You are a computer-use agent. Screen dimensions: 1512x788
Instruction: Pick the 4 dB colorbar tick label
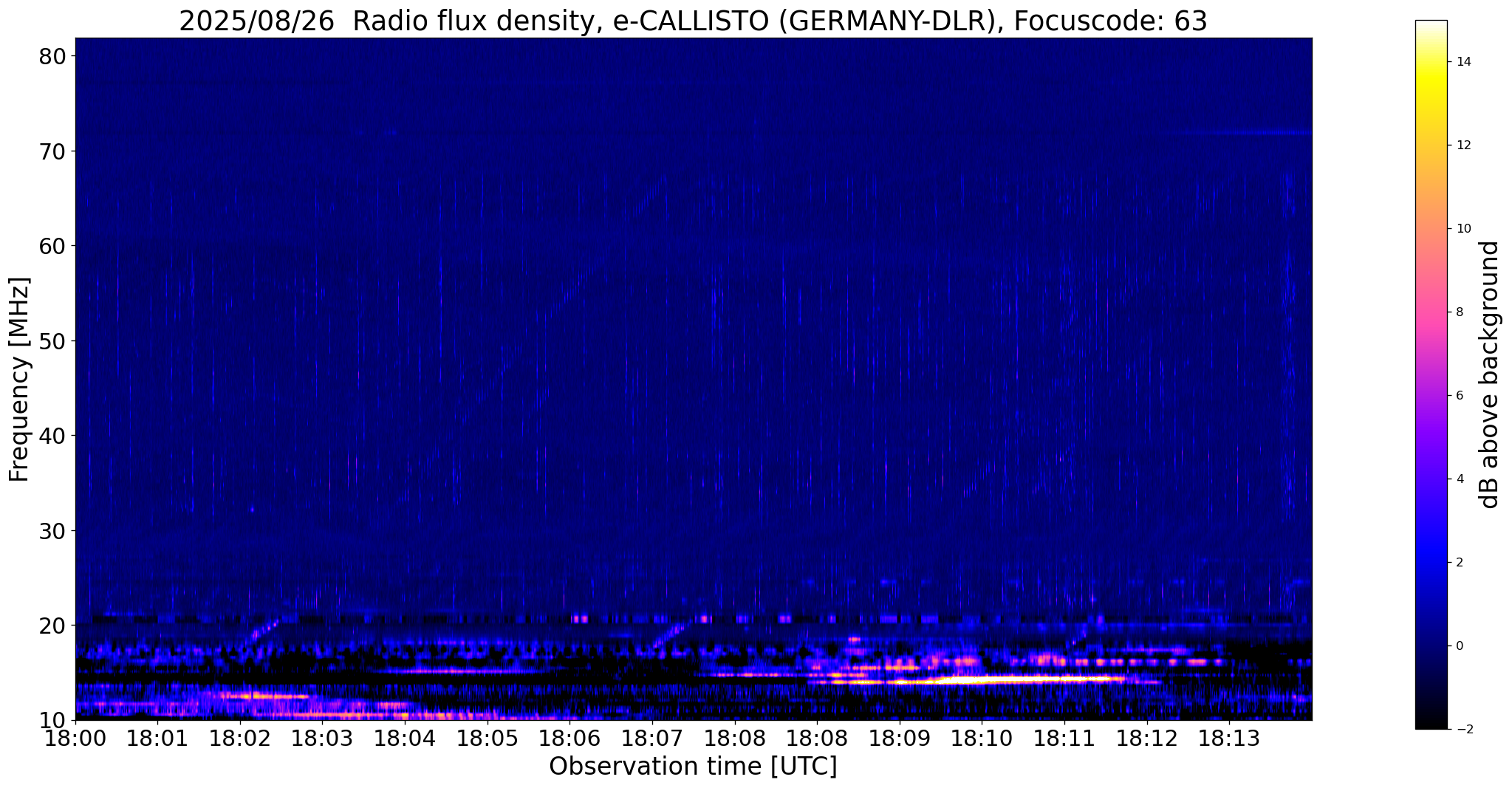pos(1460,479)
